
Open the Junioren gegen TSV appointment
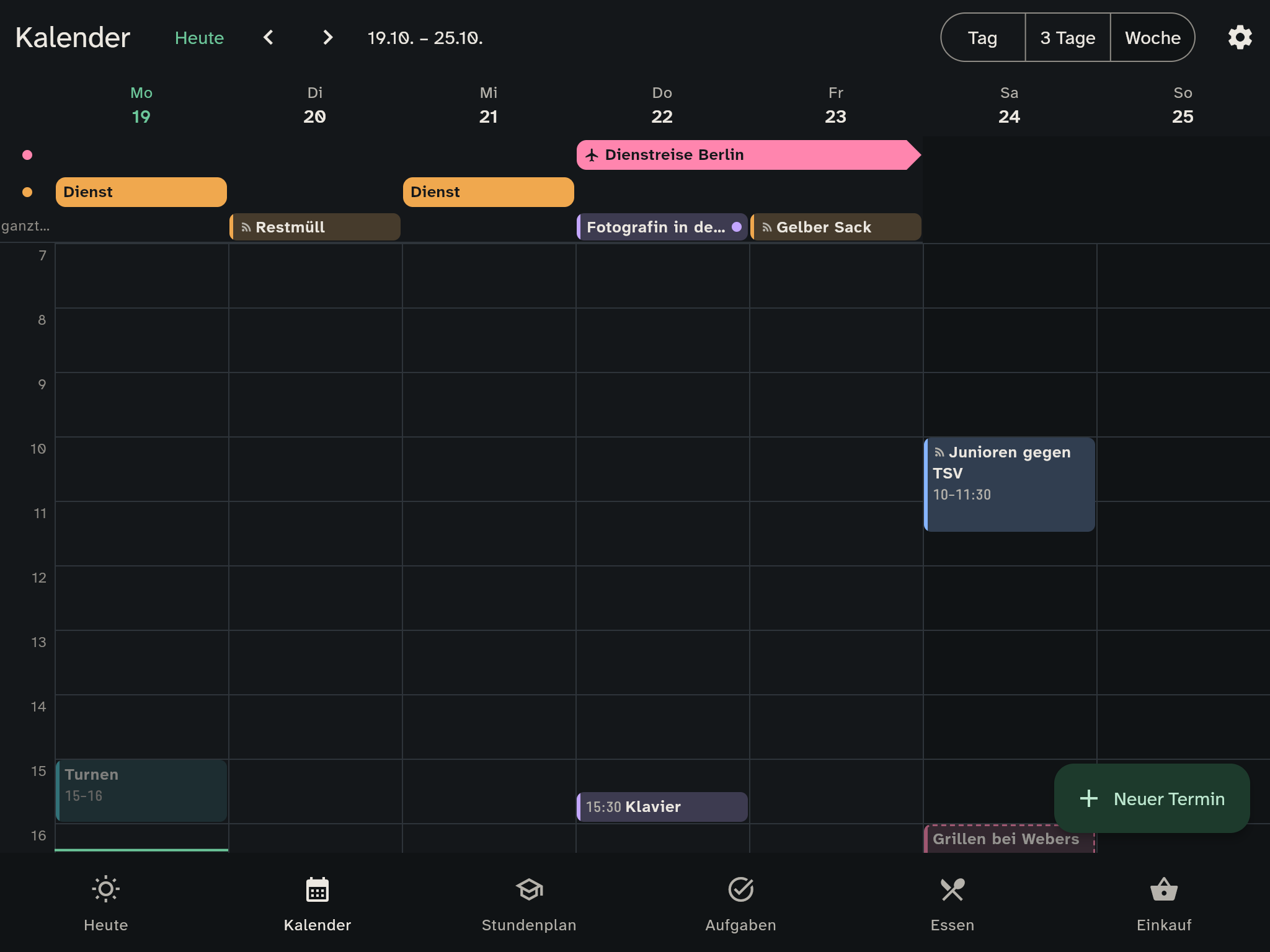pos(1010,485)
